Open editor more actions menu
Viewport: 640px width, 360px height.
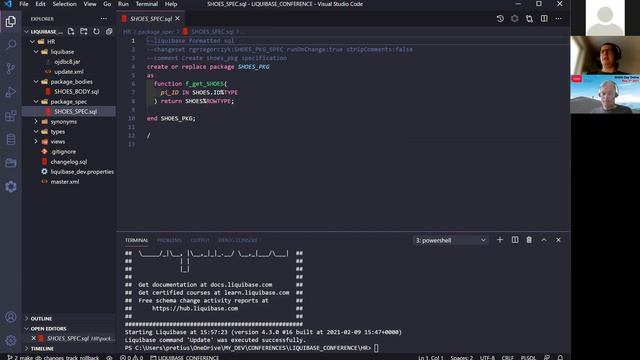click(x=559, y=19)
